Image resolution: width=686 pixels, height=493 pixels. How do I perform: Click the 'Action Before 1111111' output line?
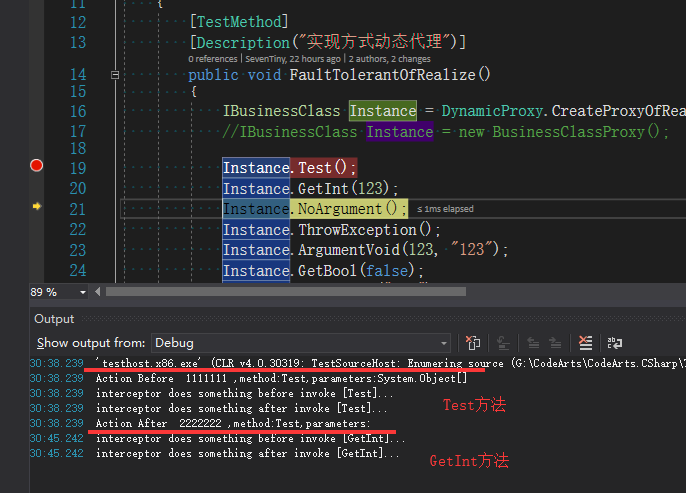[x=281, y=378]
